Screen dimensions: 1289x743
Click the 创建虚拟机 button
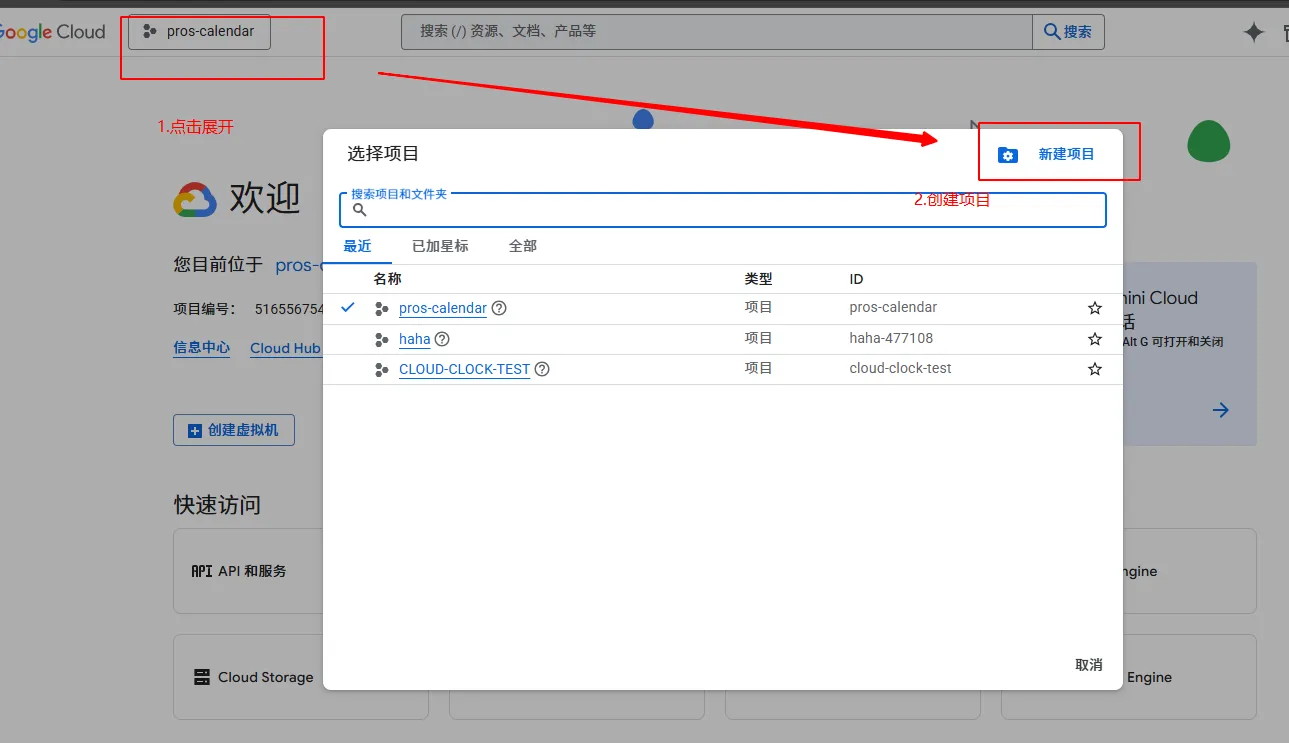[234, 431]
